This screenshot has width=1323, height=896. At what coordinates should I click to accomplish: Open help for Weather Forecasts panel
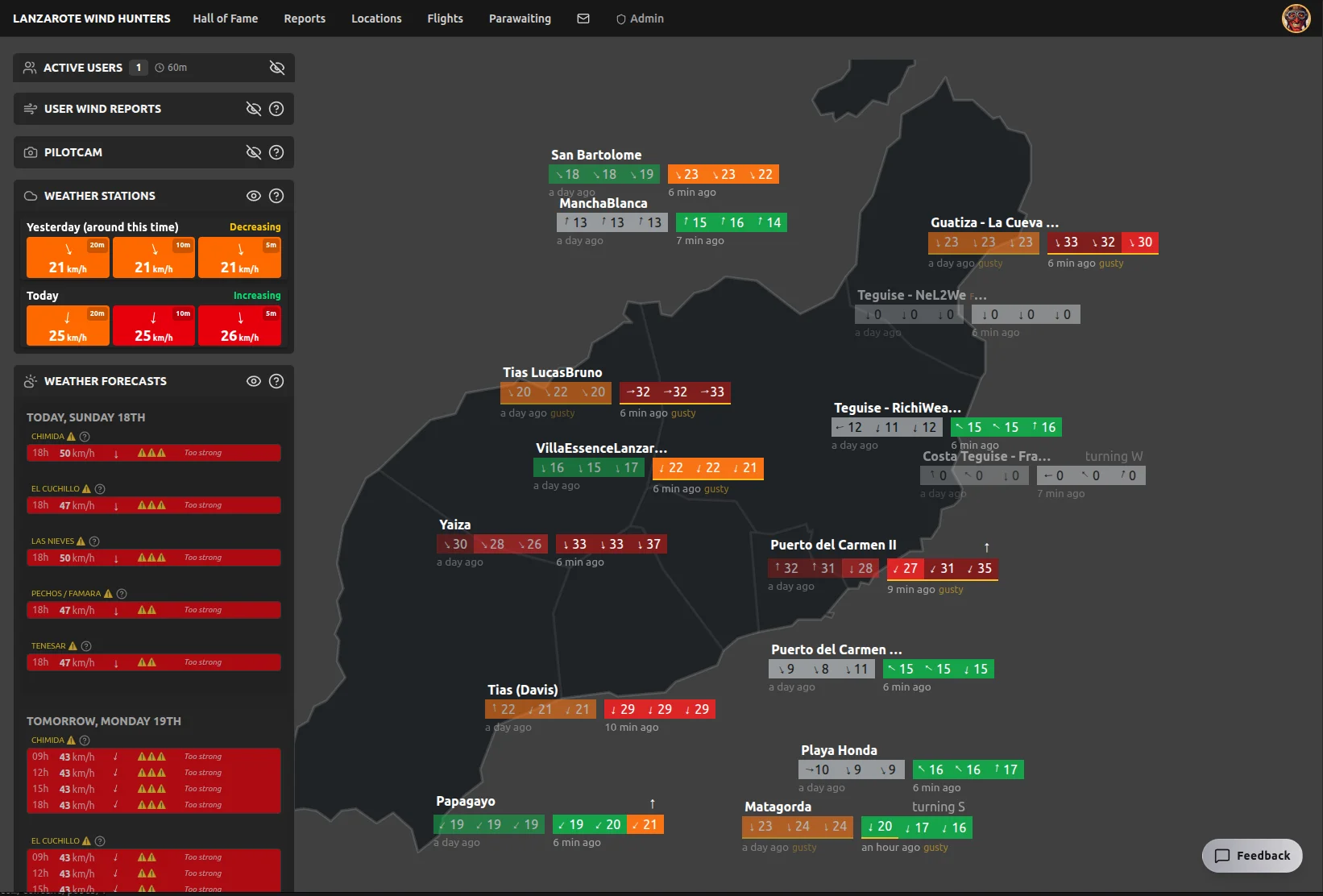pyautogui.click(x=276, y=381)
